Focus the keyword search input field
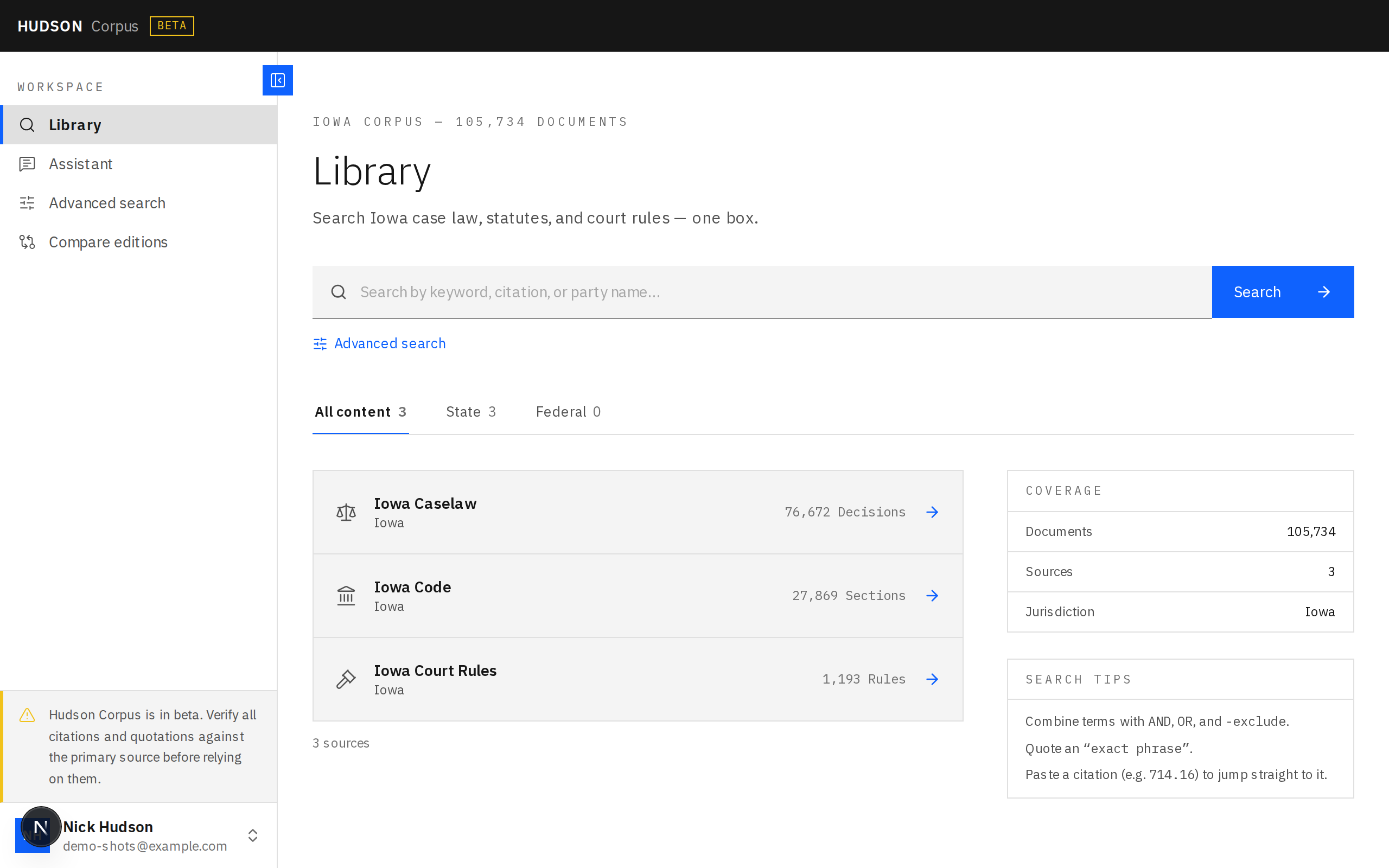The height and width of the screenshot is (868, 1389). point(762,292)
